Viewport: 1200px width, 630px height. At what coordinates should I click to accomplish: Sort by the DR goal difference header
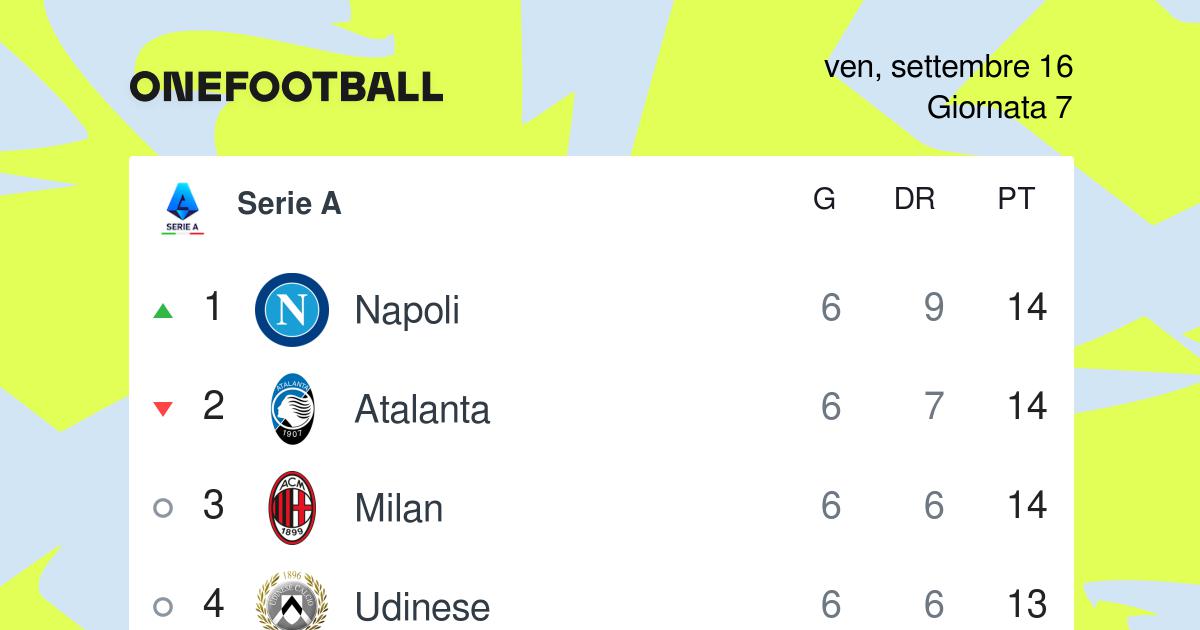pyautogui.click(x=914, y=199)
